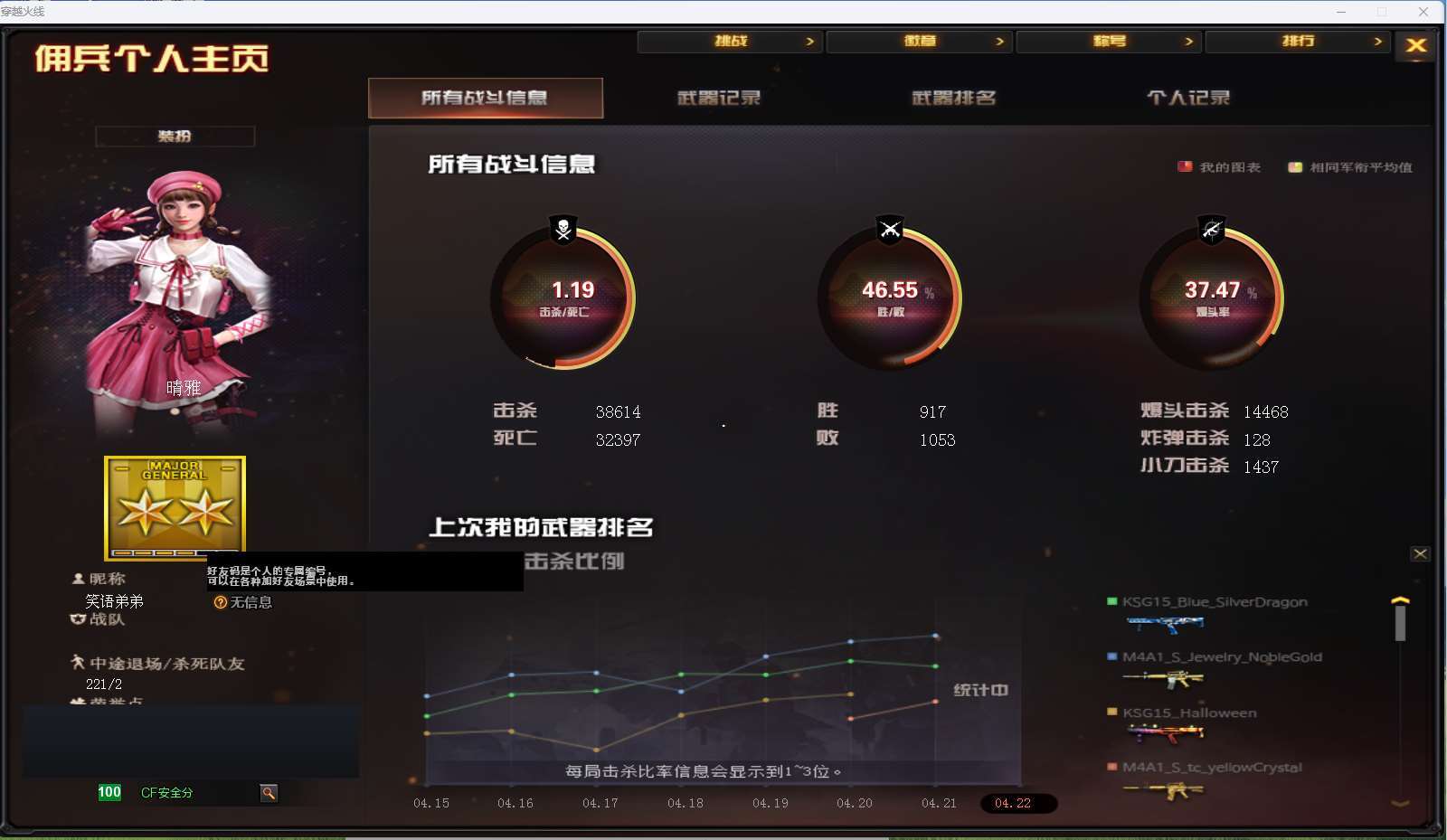Select the M4A1_S_tc_yellowCrystal weapon image
Screen dimensions: 1447x840
tap(1165, 790)
